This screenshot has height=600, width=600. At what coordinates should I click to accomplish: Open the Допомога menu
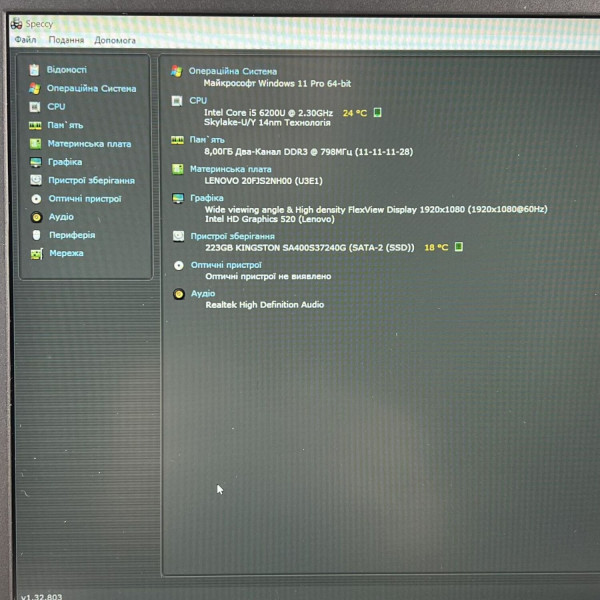(x=115, y=40)
